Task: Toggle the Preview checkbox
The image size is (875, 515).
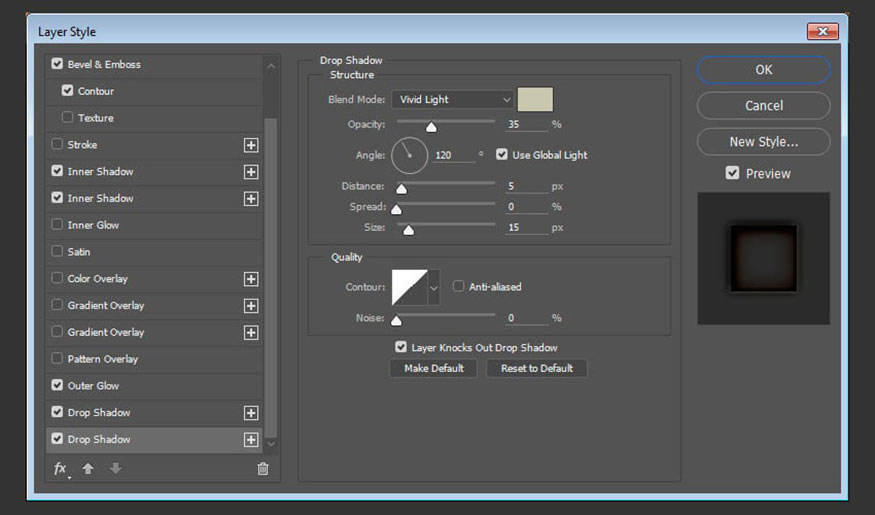Action: tap(732, 173)
